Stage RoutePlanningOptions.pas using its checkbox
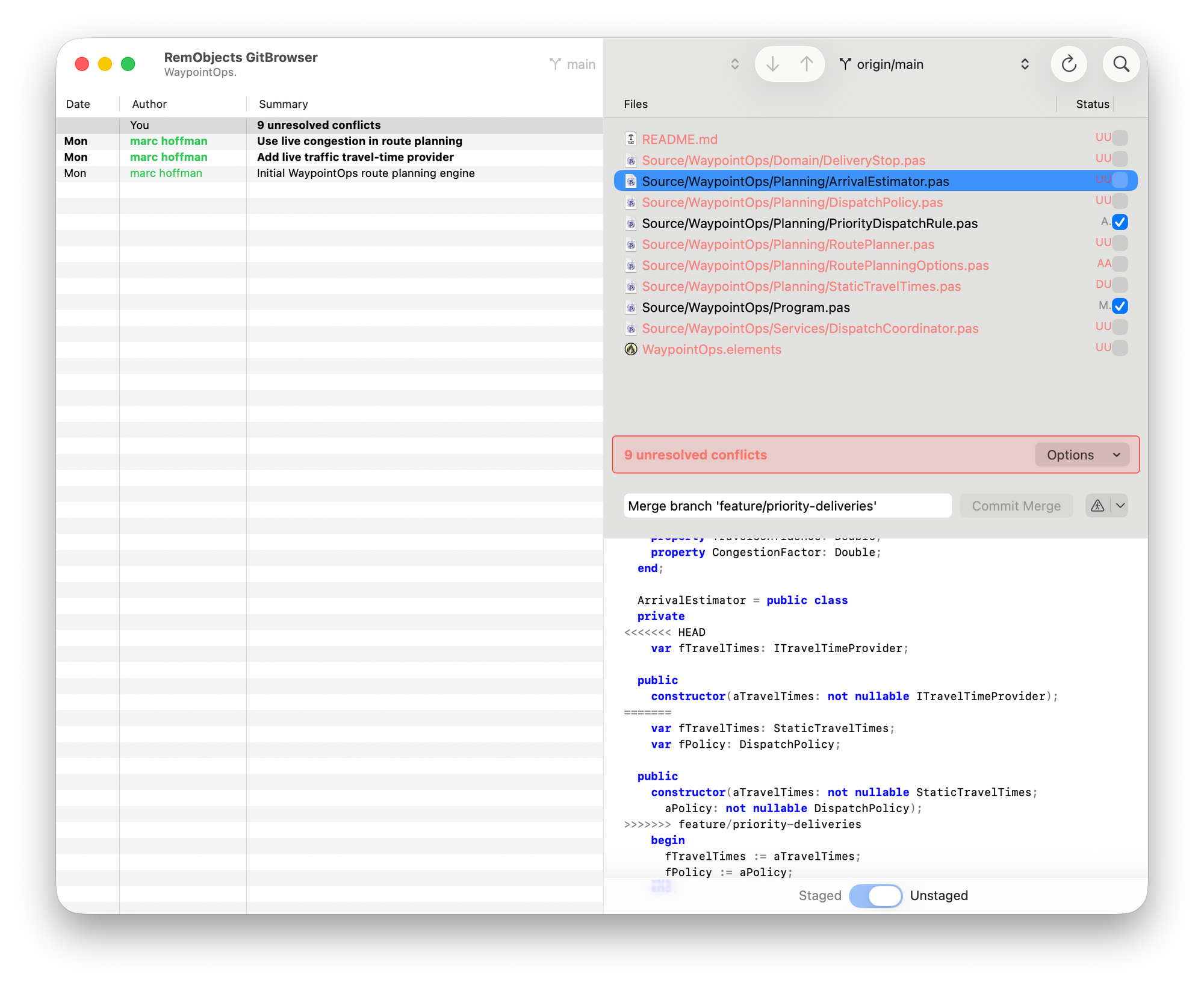Image resolution: width=1204 pixels, height=988 pixels. (x=1120, y=264)
